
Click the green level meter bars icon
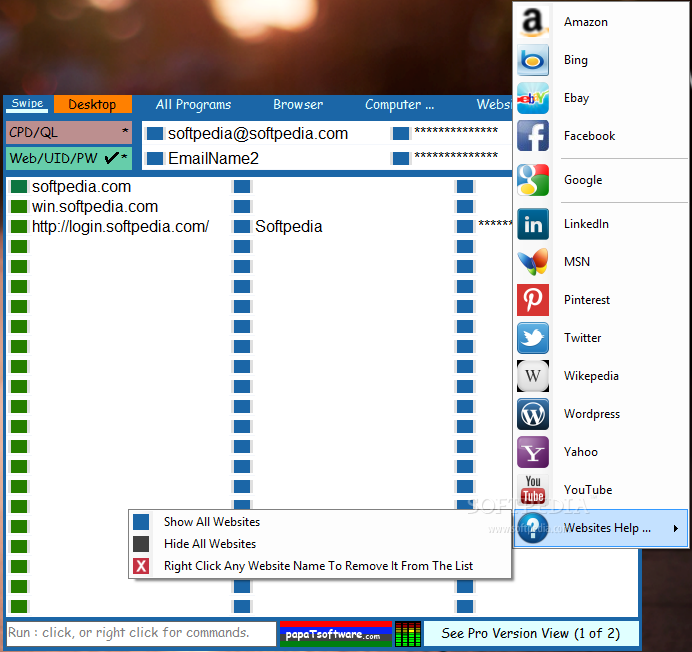407,634
